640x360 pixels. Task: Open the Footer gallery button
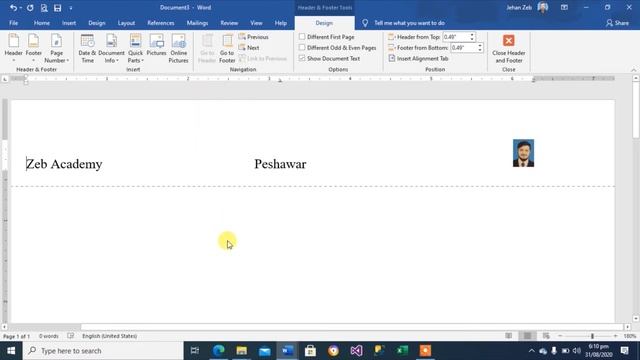point(33,48)
